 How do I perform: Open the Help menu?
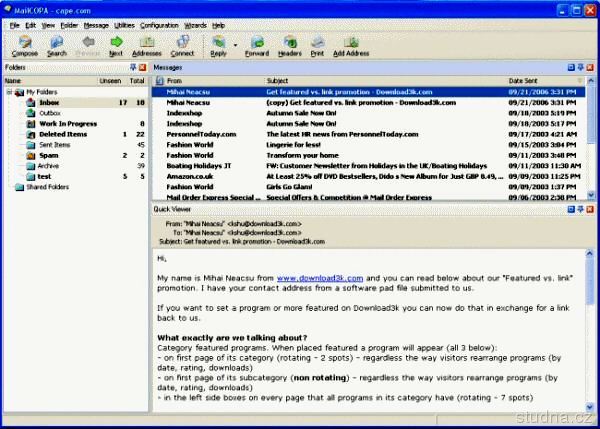coord(218,26)
